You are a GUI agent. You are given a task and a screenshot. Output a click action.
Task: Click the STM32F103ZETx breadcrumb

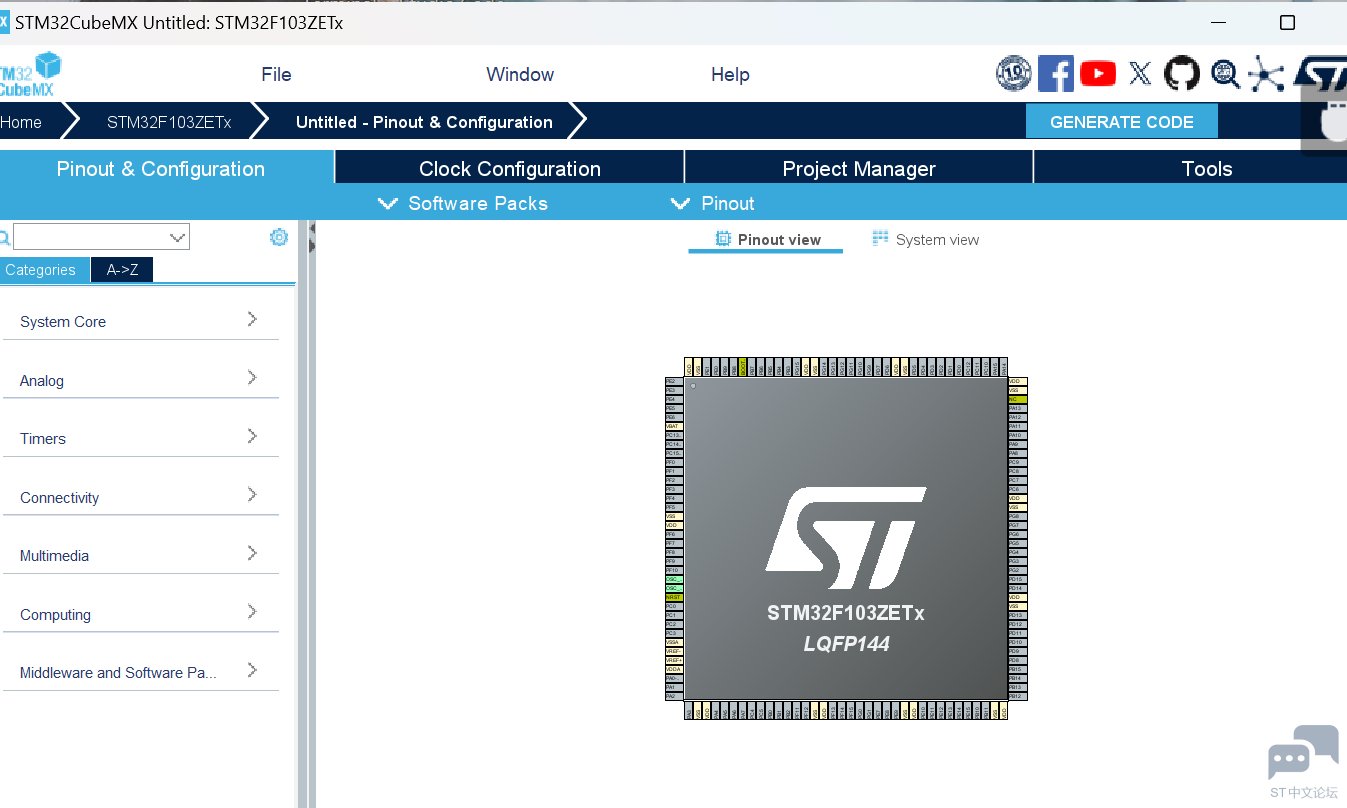169,122
